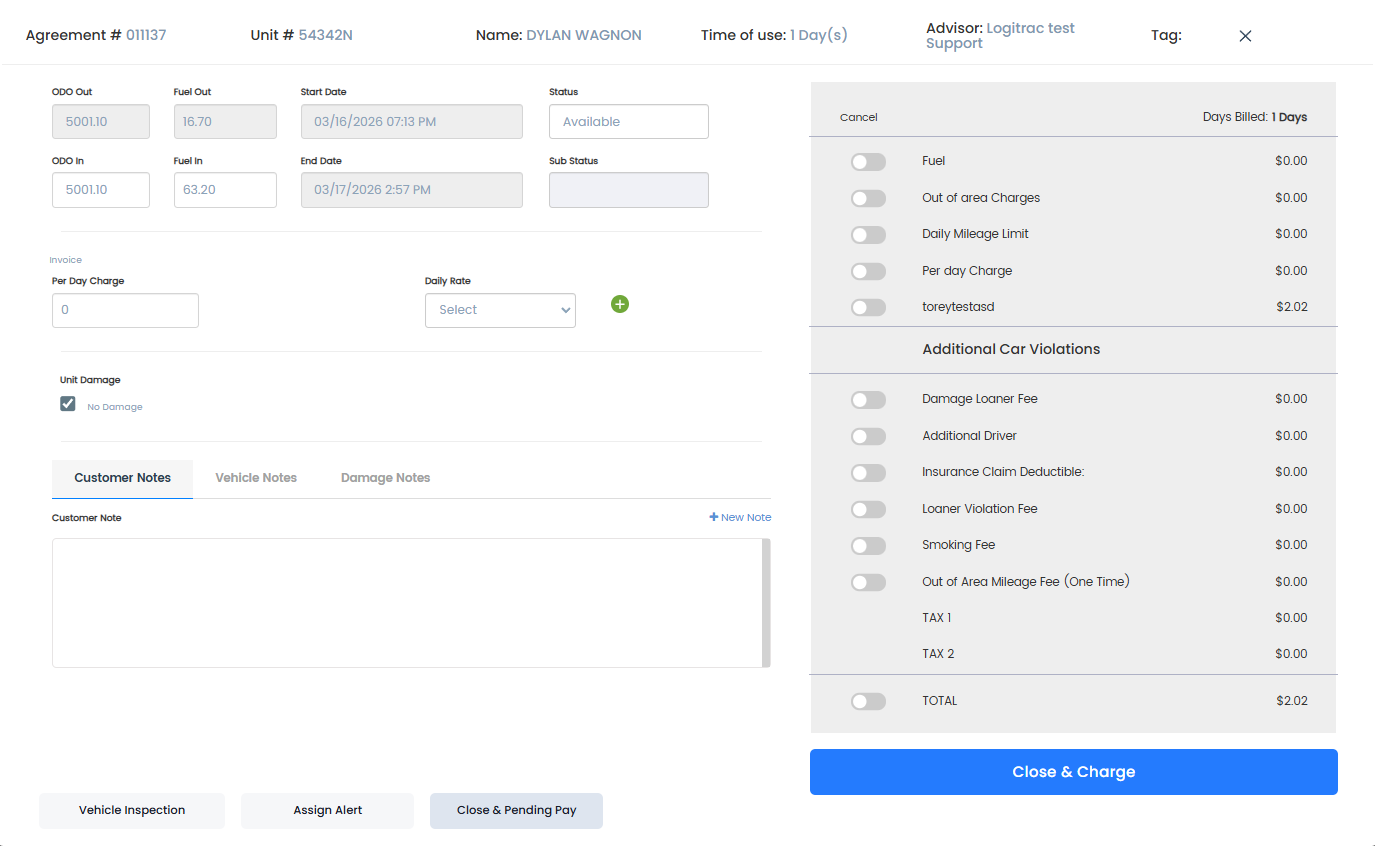Click the toreytestasd amount $2.02
This screenshot has width=1375, height=846.
point(1292,307)
